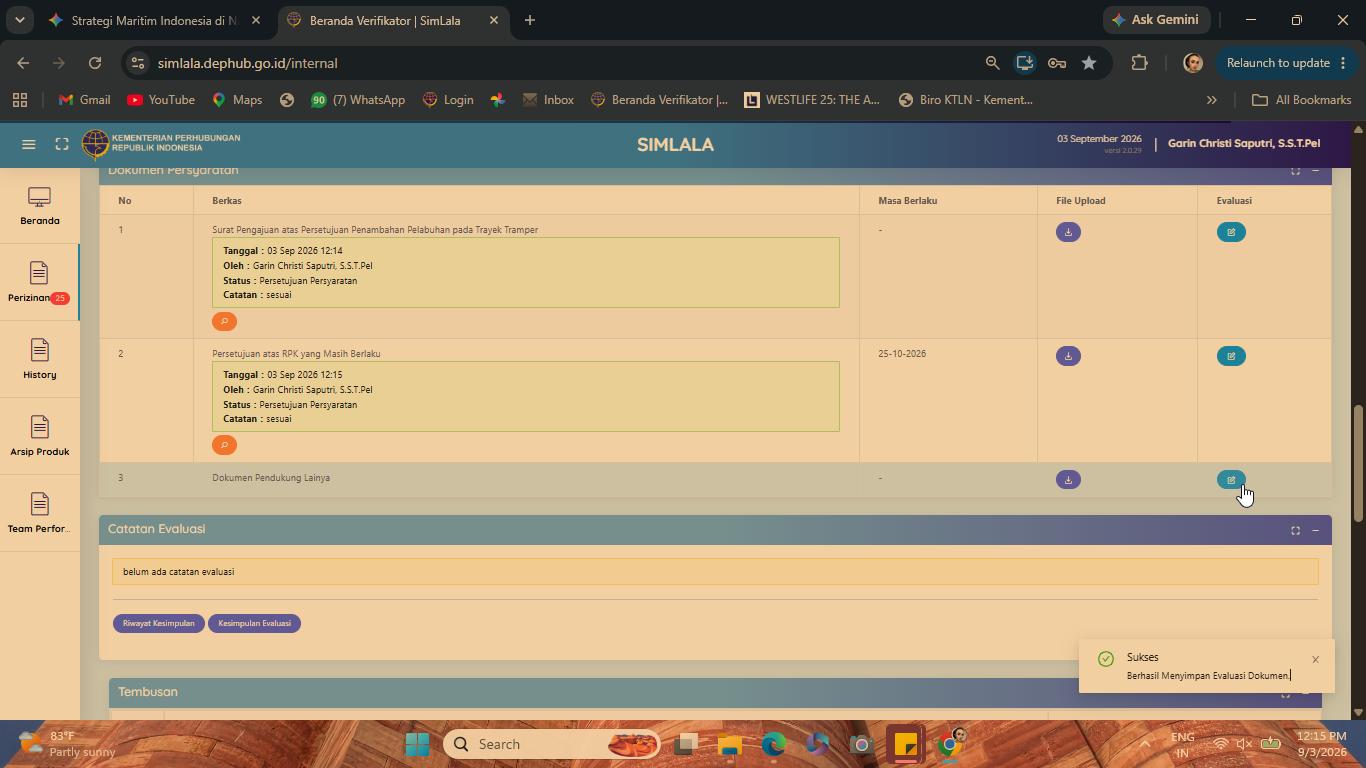Collapse the Catatan Evaluasi panel
Screen dimensions: 1366x768
1315,530
